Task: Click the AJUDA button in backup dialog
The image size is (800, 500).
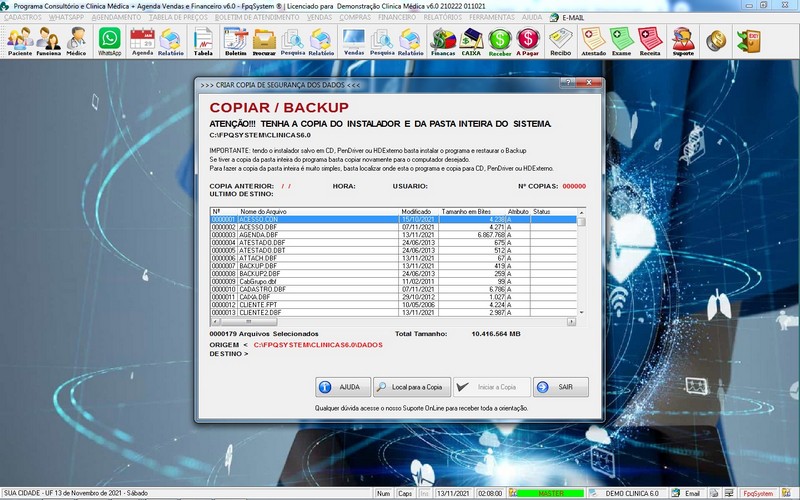Action: click(x=343, y=387)
